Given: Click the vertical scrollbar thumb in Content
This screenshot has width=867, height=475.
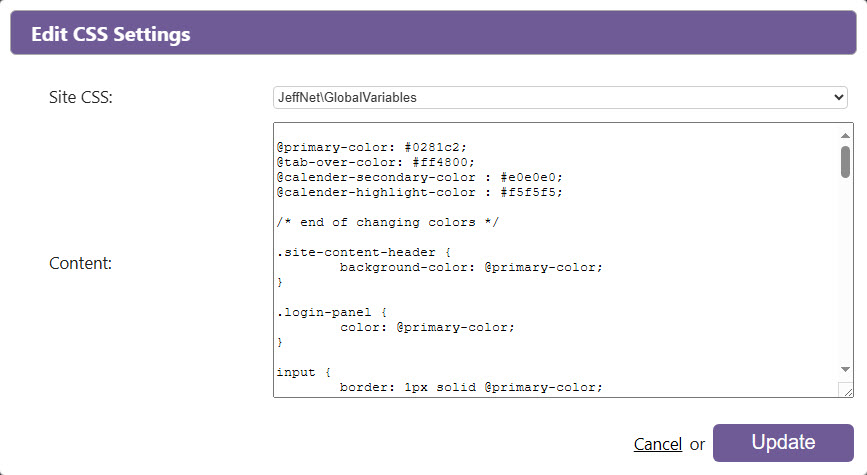Looking at the screenshot, I should click(x=845, y=162).
